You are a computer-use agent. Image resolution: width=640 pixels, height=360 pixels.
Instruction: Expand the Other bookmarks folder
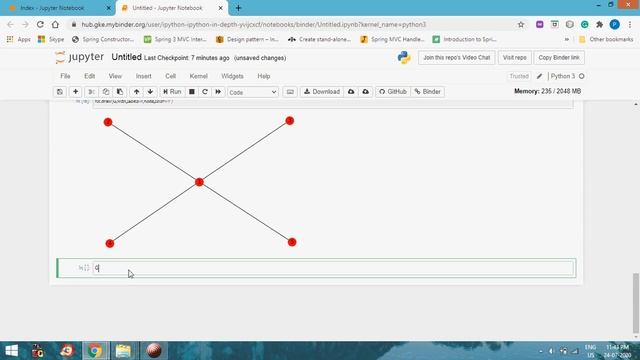click(606, 39)
